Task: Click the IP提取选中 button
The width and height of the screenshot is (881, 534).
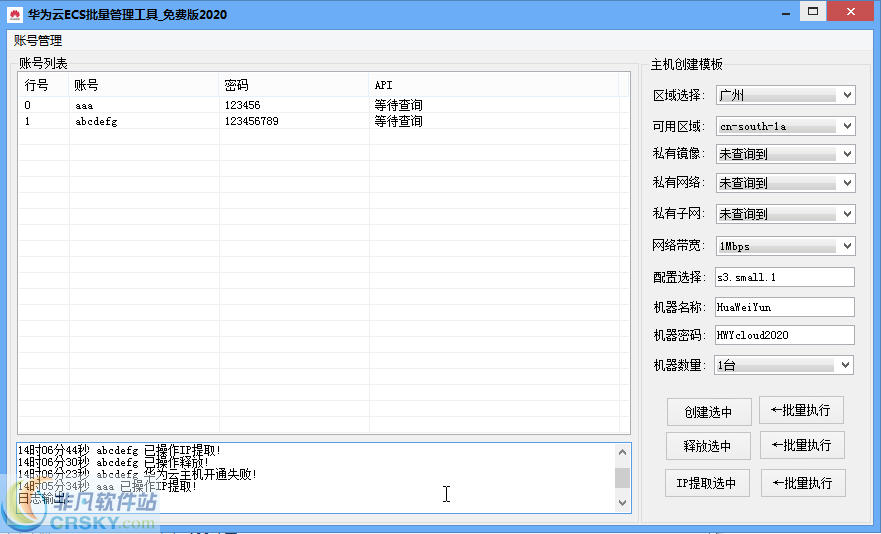Action: [707, 483]
